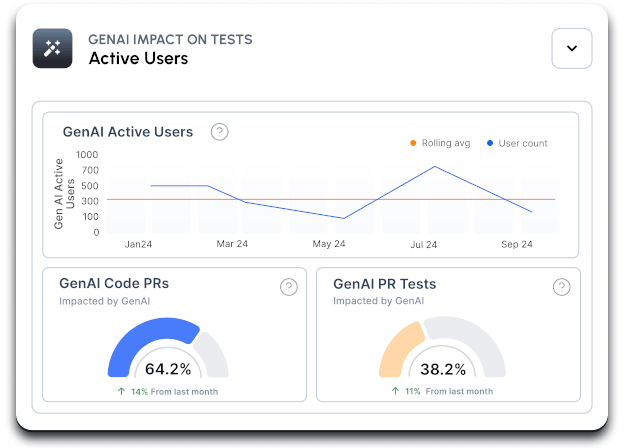Screen dimensions: 624x448
Task: Click the Sep 24 x-axis label
Action: click(516, 244)
